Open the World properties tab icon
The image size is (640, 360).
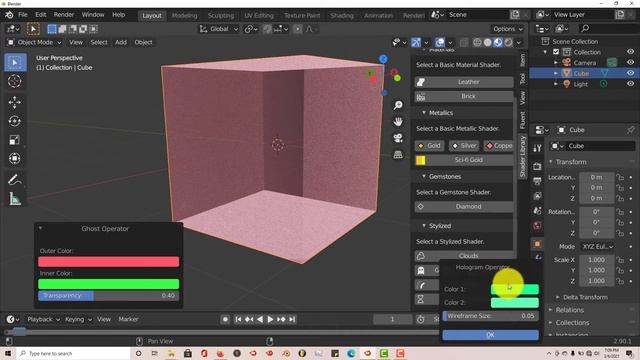[537, 225]
